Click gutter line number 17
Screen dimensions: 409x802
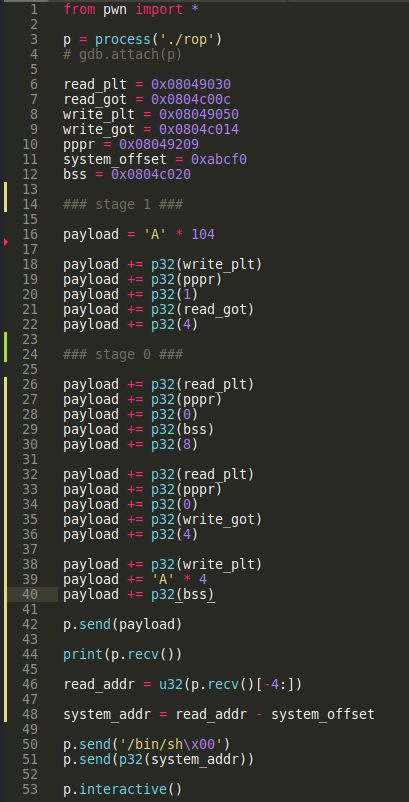coord(30,250)
